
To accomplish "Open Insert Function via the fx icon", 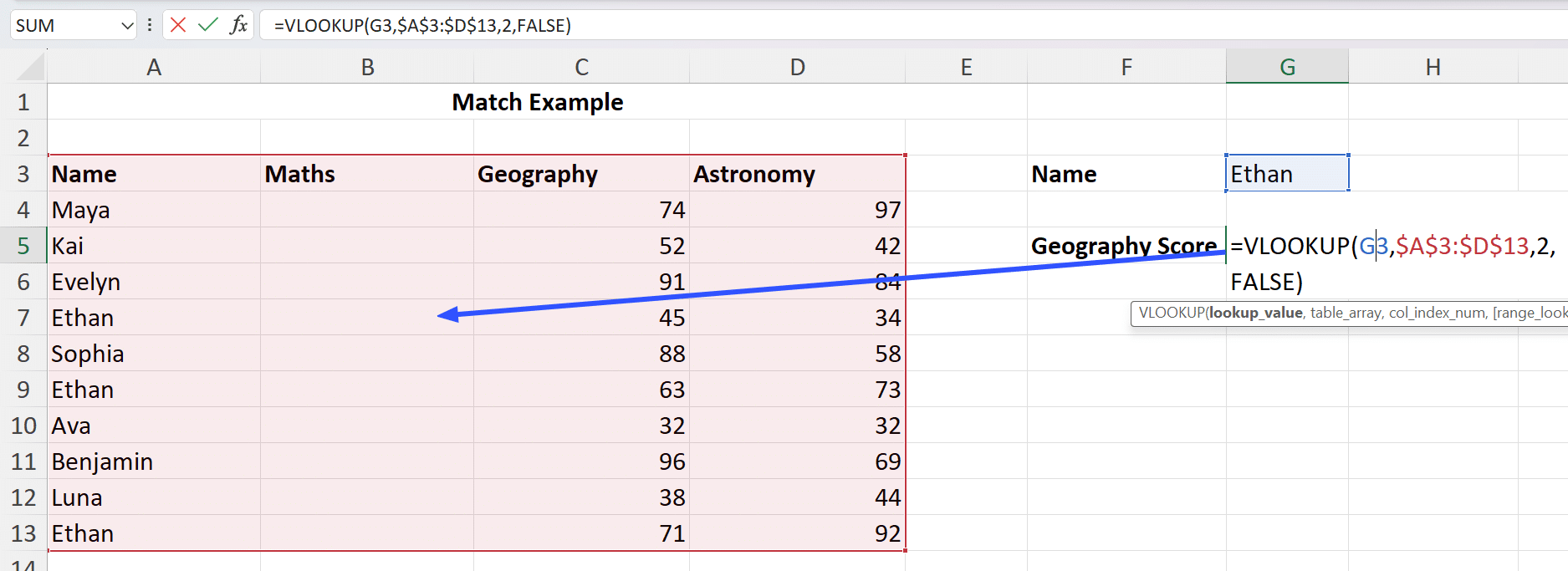I will [x=239, y=25].
